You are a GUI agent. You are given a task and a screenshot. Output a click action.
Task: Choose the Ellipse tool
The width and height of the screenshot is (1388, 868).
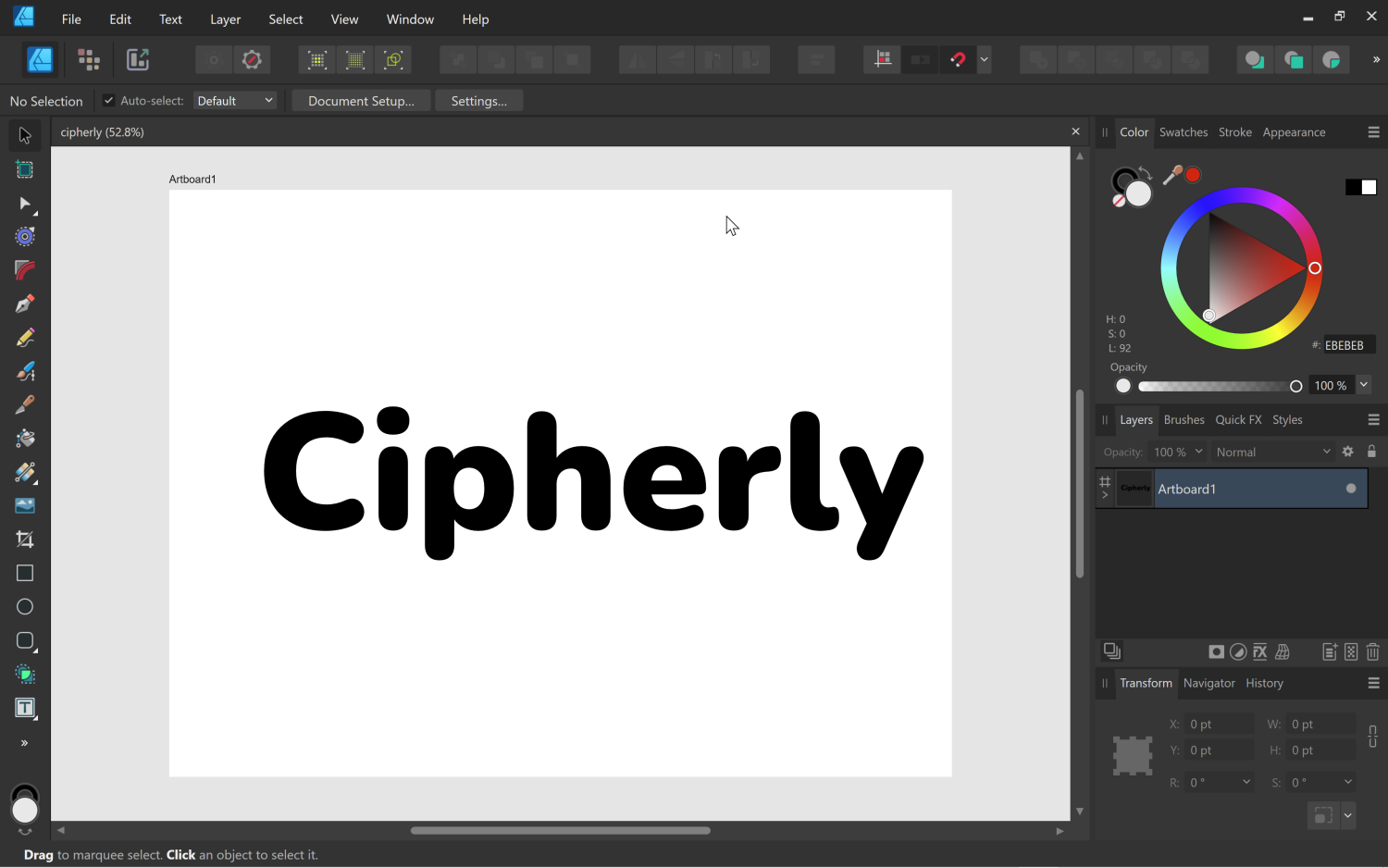[x=24, y=606]
